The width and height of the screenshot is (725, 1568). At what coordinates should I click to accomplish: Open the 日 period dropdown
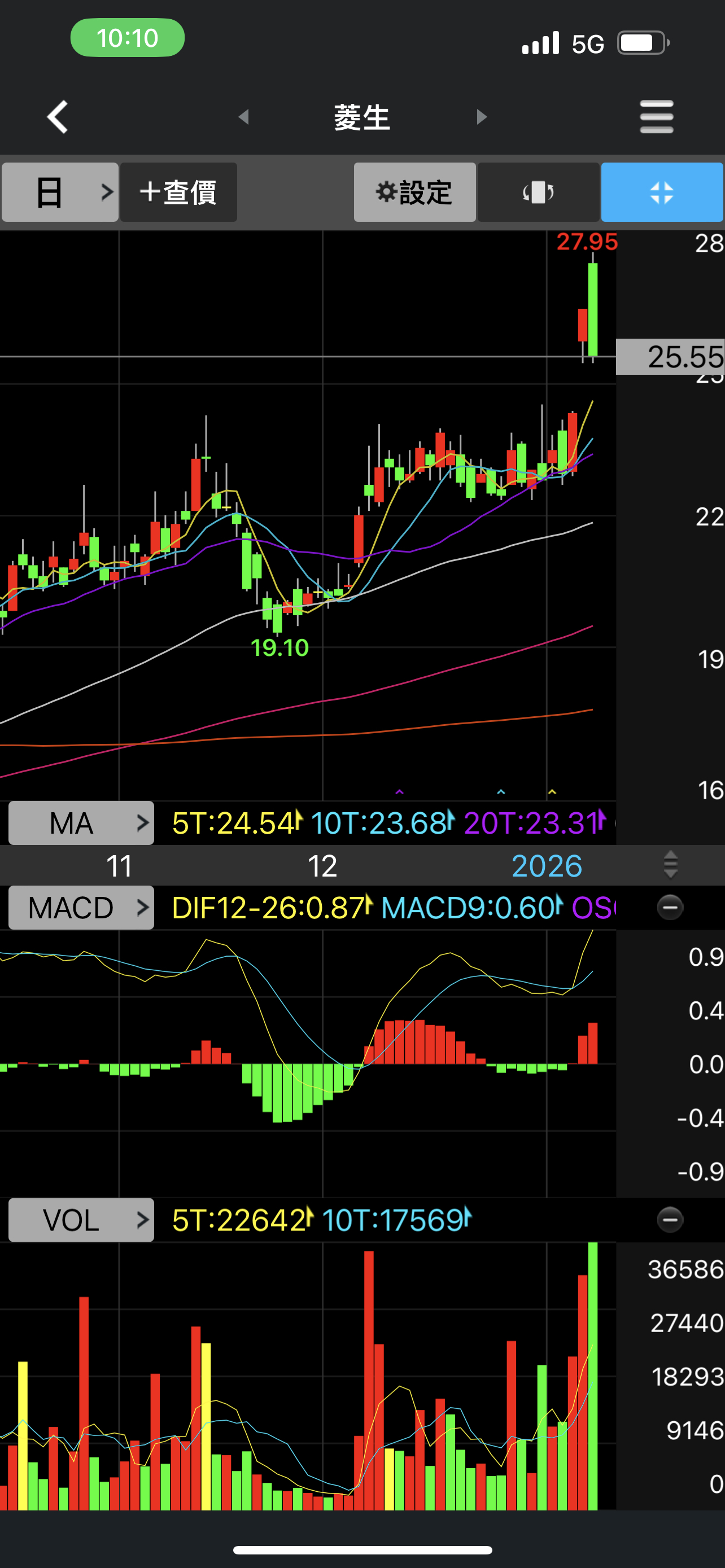(x=60, y=192)
